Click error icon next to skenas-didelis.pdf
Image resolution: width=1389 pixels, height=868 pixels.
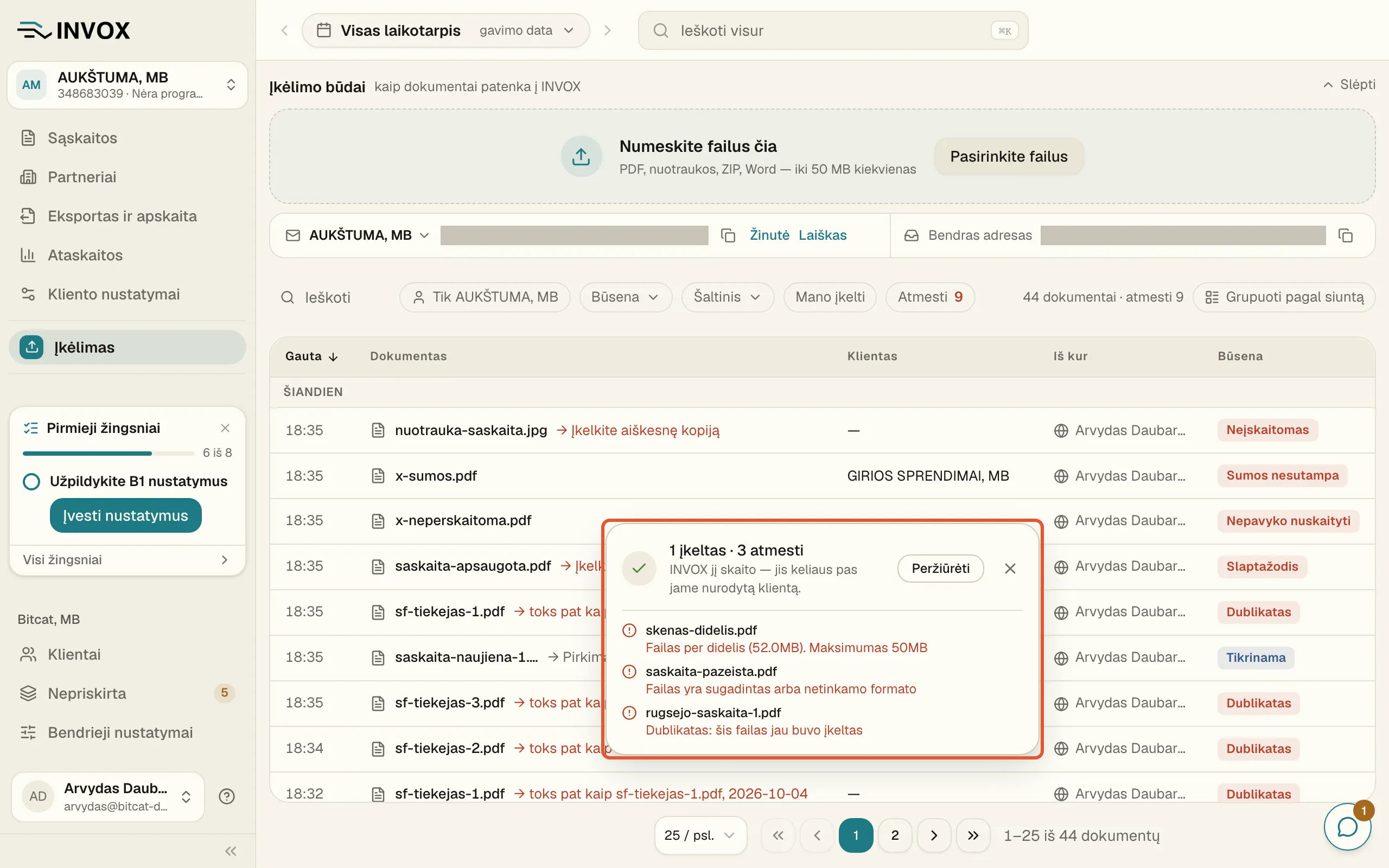click(x=629, y=630)
